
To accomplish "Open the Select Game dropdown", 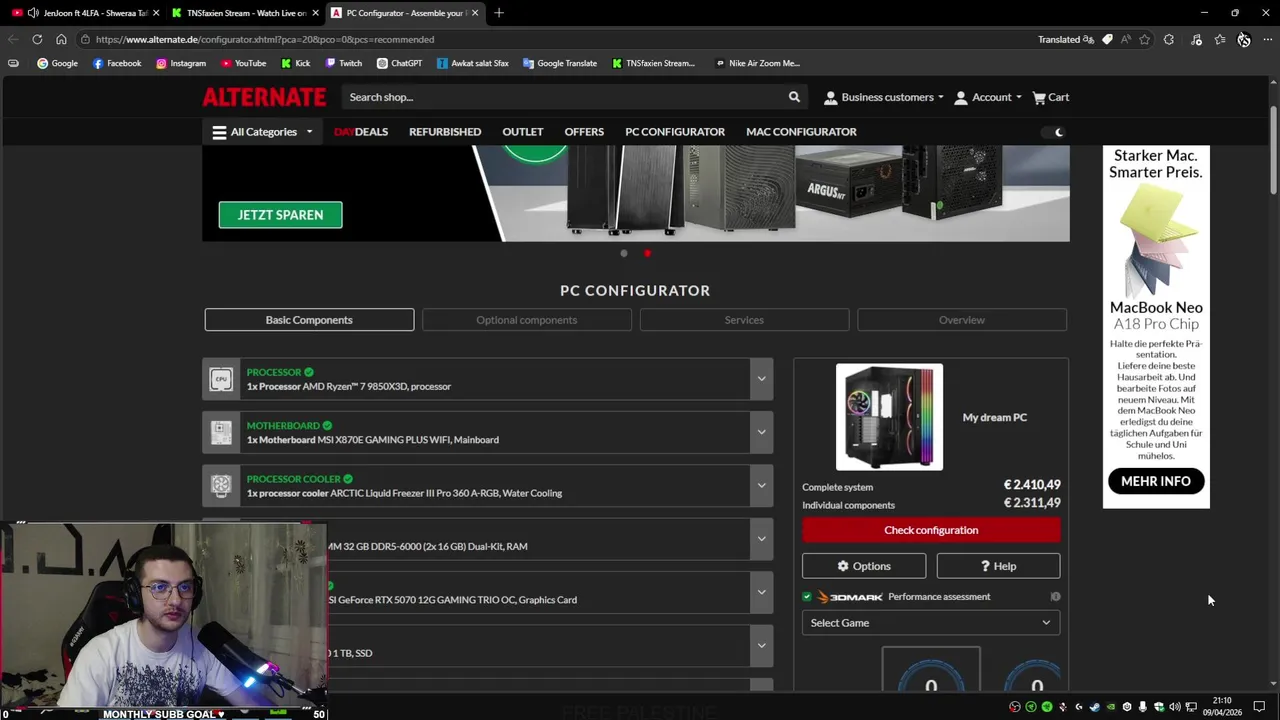I will click(930, 623).
